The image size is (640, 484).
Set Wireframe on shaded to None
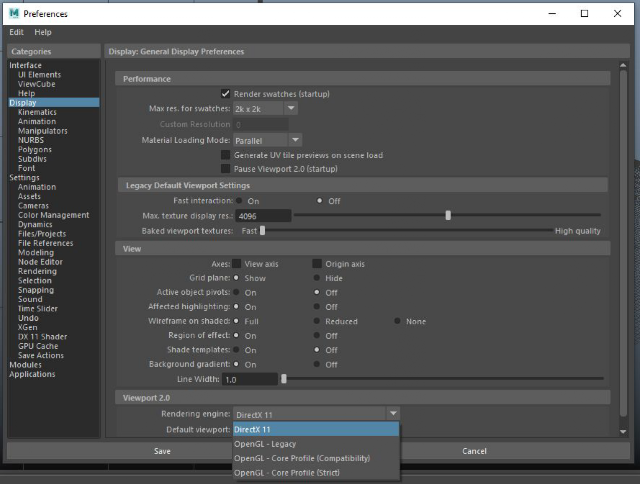click(397, 321)
